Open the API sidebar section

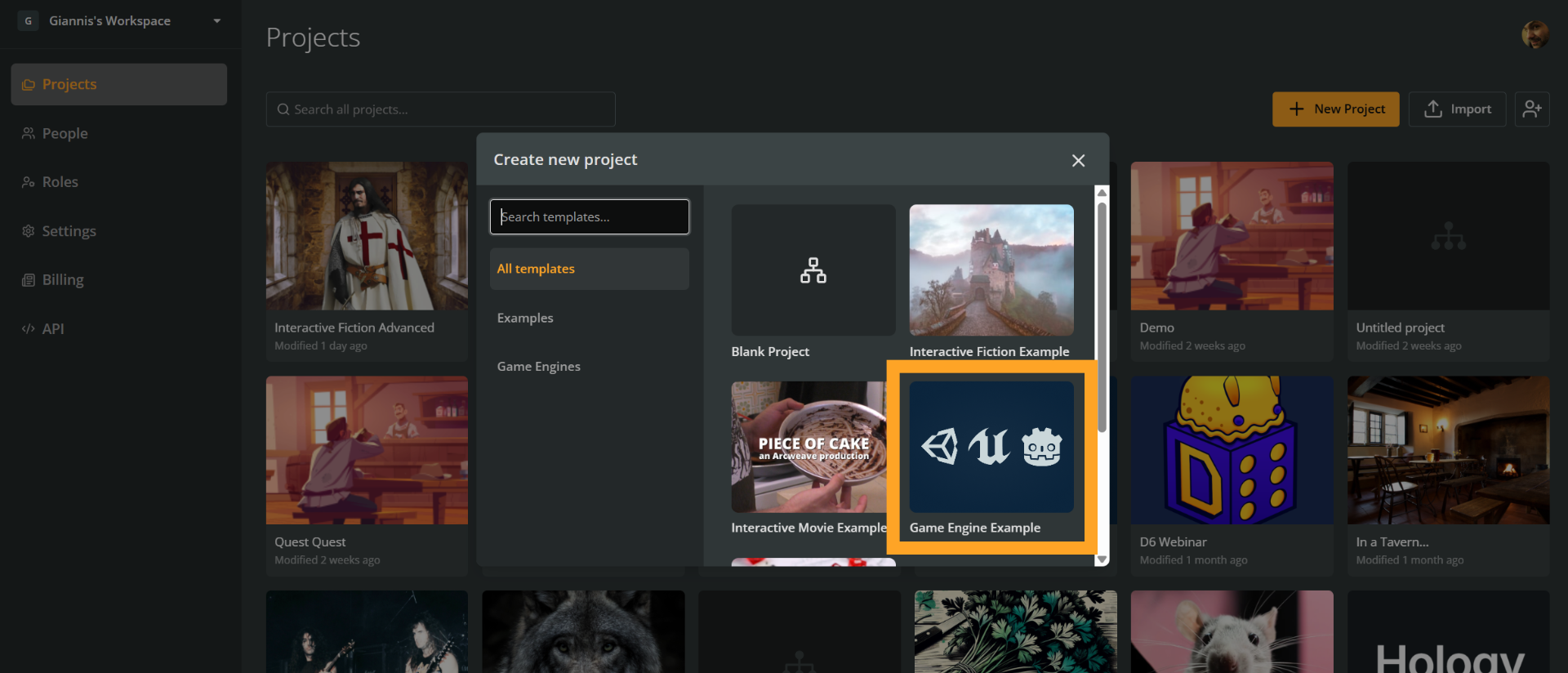tap(119, 328)
